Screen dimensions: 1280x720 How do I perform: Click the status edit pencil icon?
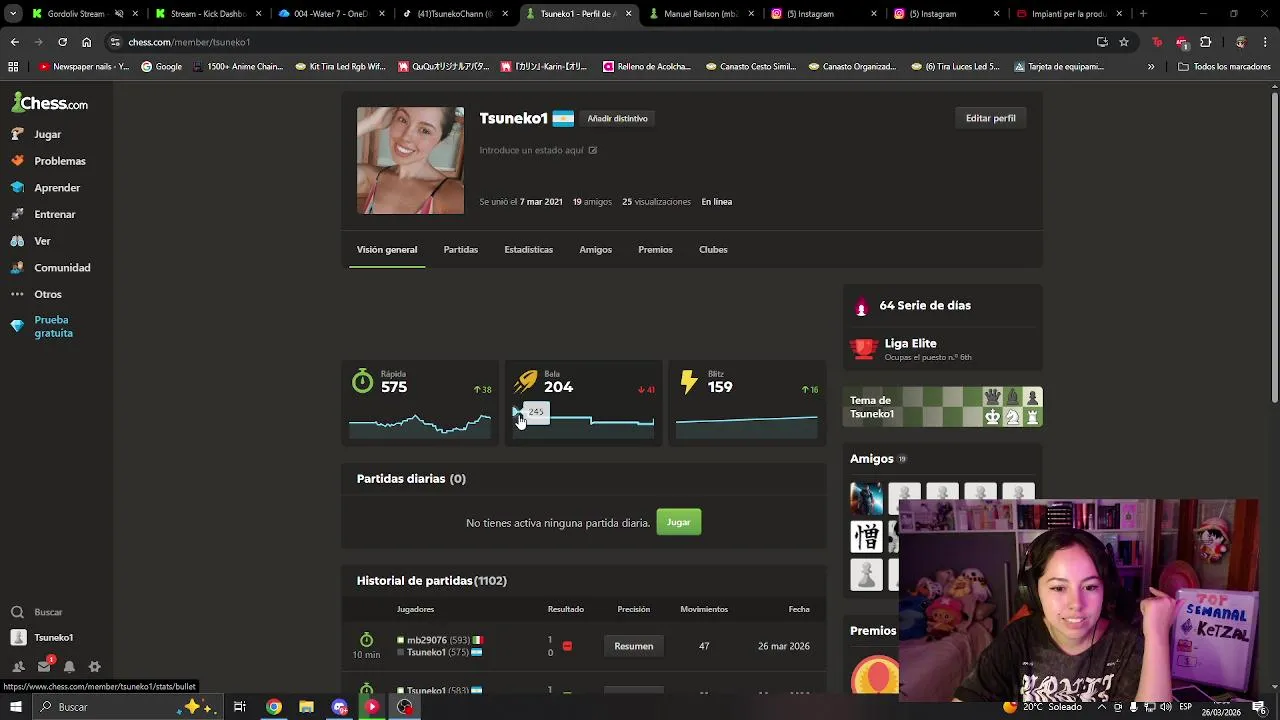click(x=592, y=150)
